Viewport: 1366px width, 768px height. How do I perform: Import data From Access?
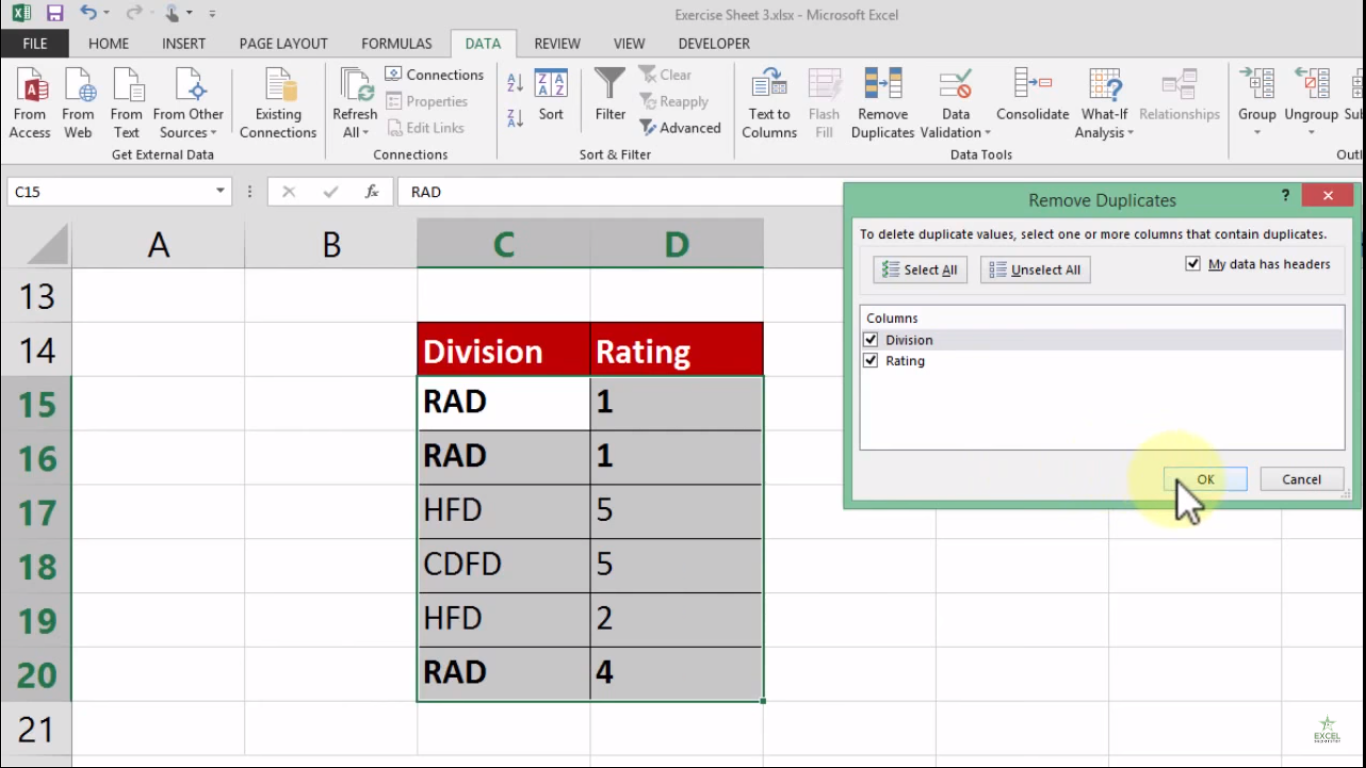[x=30, y=104]
